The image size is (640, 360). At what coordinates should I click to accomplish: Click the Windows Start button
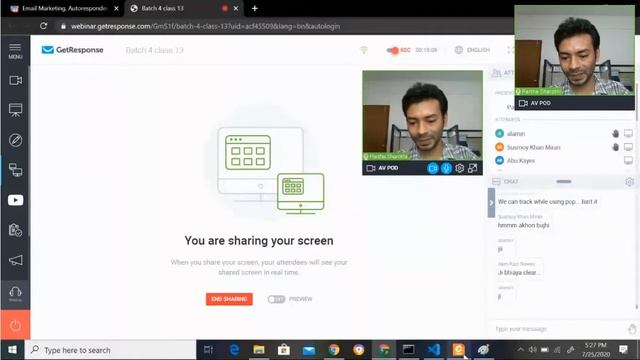tap(12, 350)
